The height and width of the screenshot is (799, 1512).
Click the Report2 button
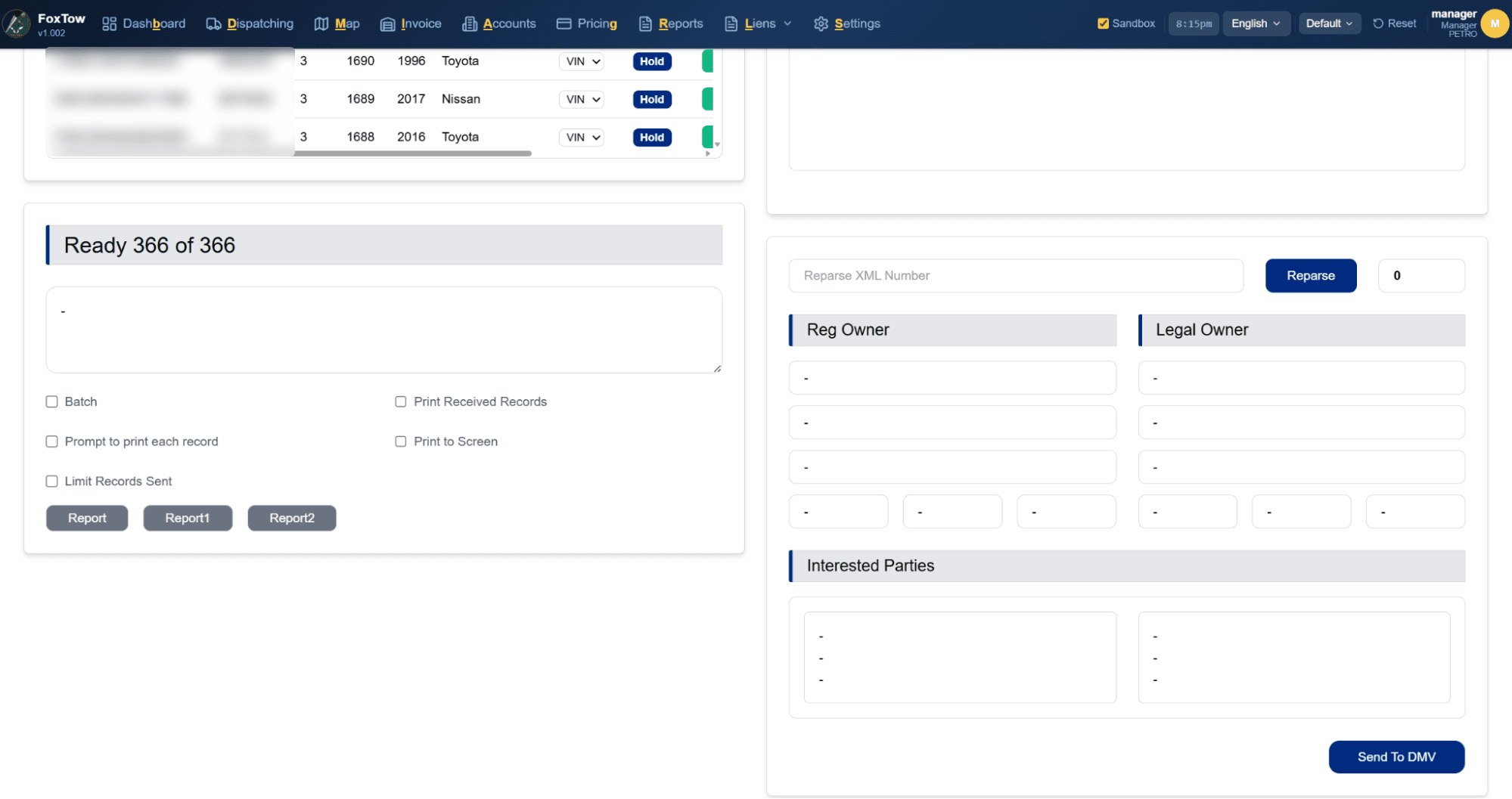[x=292, y=518]
